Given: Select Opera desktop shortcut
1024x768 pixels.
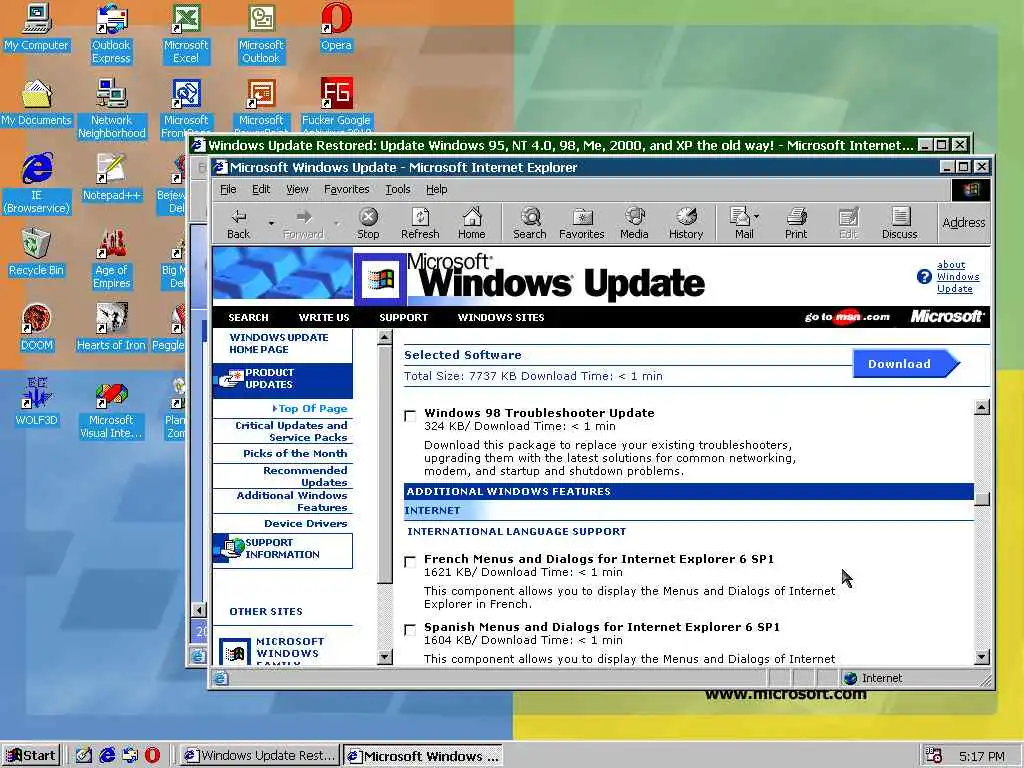Looking at the screenshot, I should [x=336, y=28].
